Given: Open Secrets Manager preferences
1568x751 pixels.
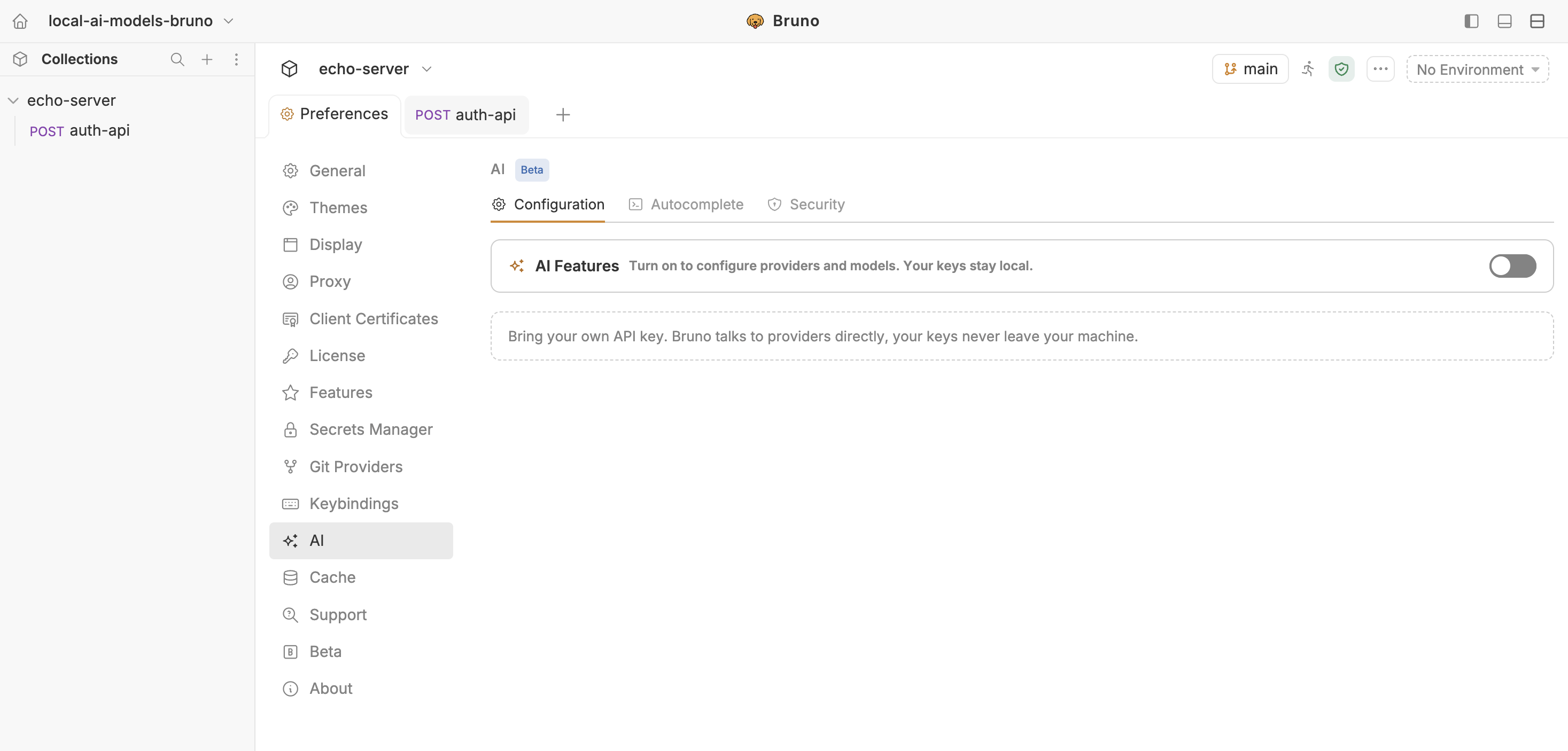Looking at the screenshot, I should click(361, 429).
